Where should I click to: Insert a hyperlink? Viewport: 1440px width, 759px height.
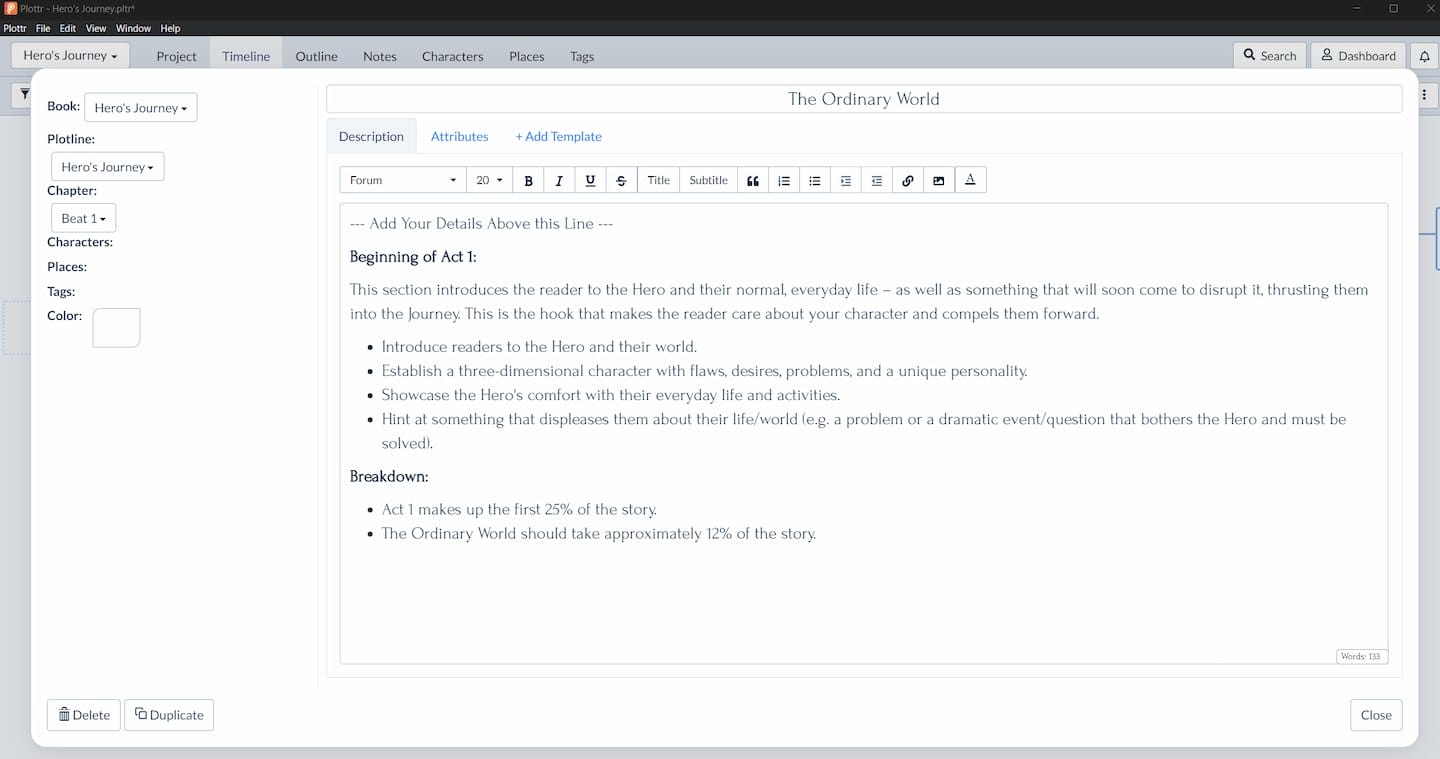pyautogui.click(x=908, y=180)
